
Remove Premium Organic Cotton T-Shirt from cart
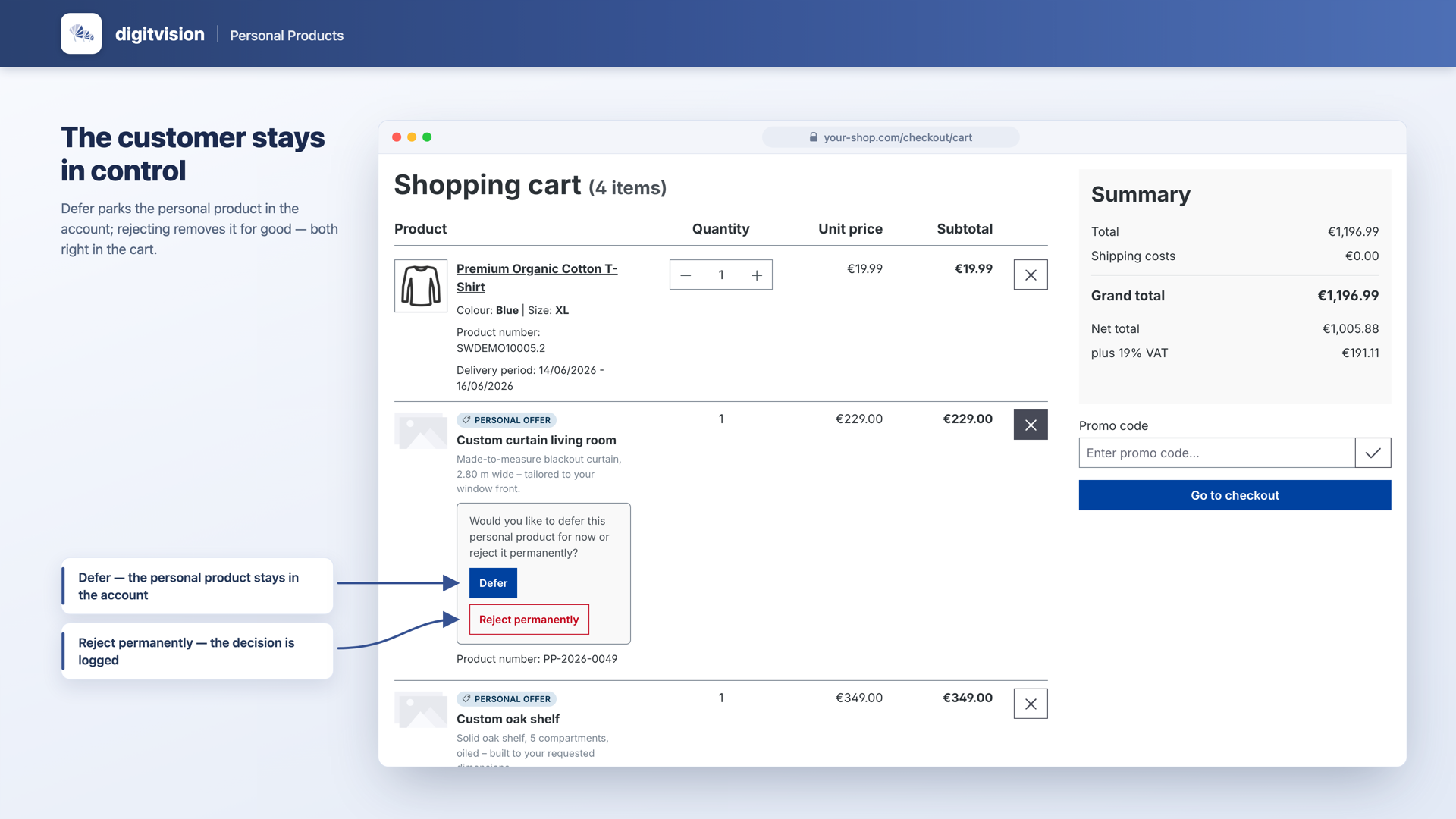point(1031,275)
